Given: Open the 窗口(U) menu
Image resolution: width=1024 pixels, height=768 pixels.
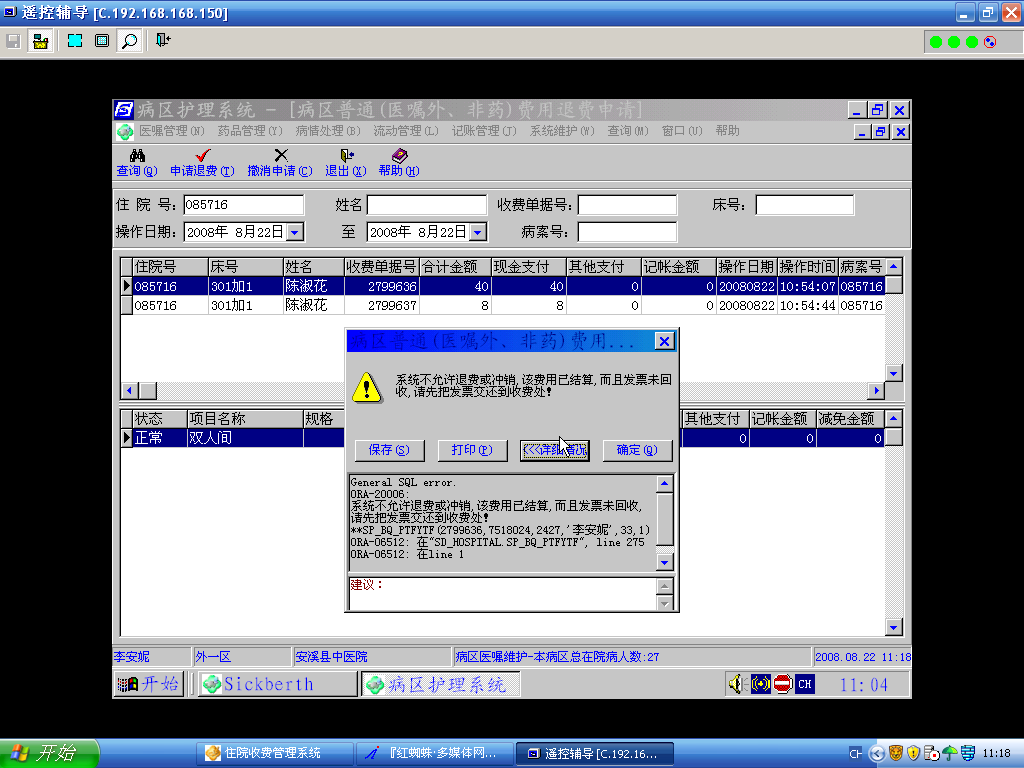Looking at the screenshot, I should click(682, 131).
